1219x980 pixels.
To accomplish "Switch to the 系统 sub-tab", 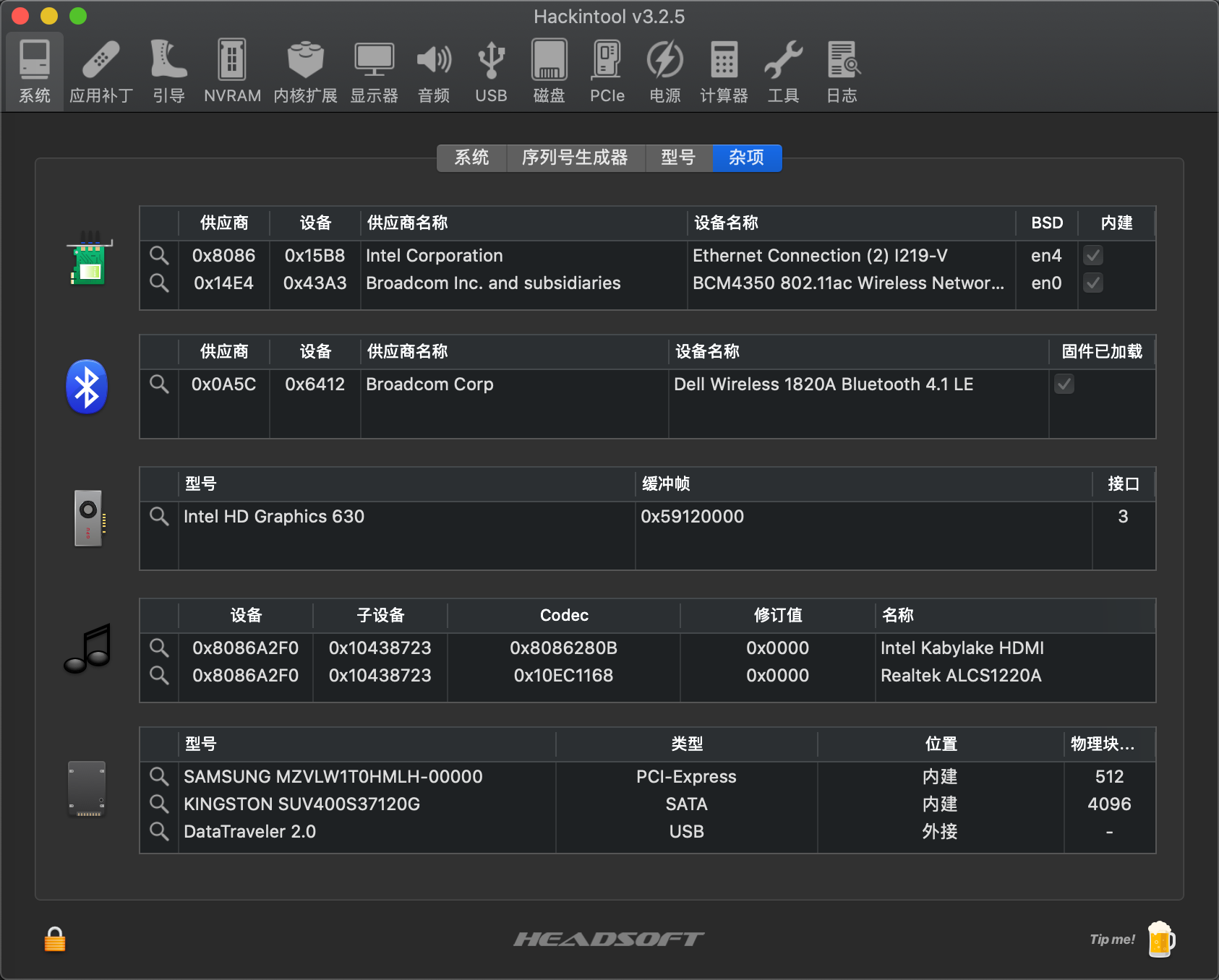I will click(x=471, y=158).
